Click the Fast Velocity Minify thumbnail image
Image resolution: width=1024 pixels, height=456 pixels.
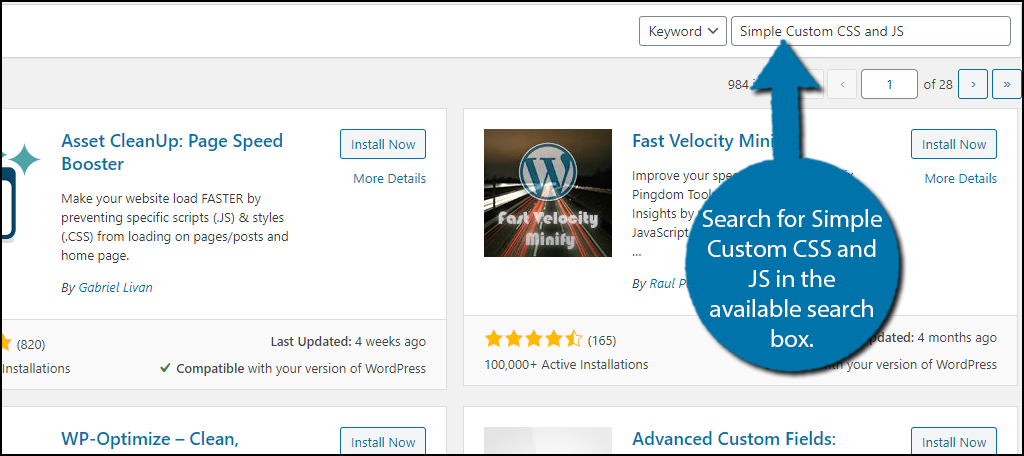click(548, 193)
